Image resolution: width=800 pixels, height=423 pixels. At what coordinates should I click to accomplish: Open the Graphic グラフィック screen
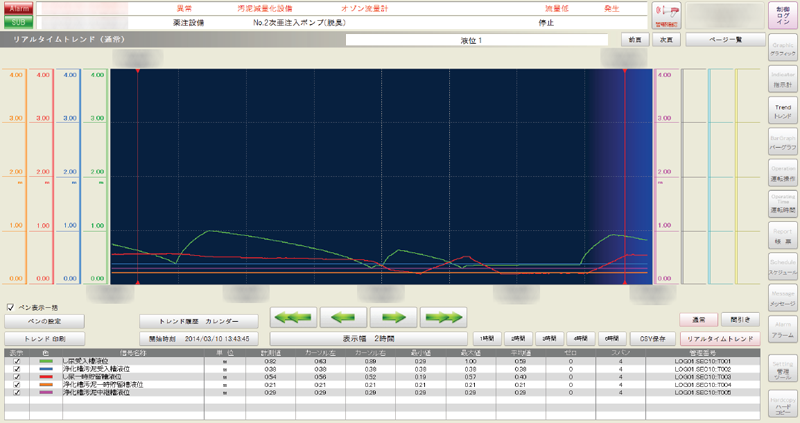(x=783, y=48)
